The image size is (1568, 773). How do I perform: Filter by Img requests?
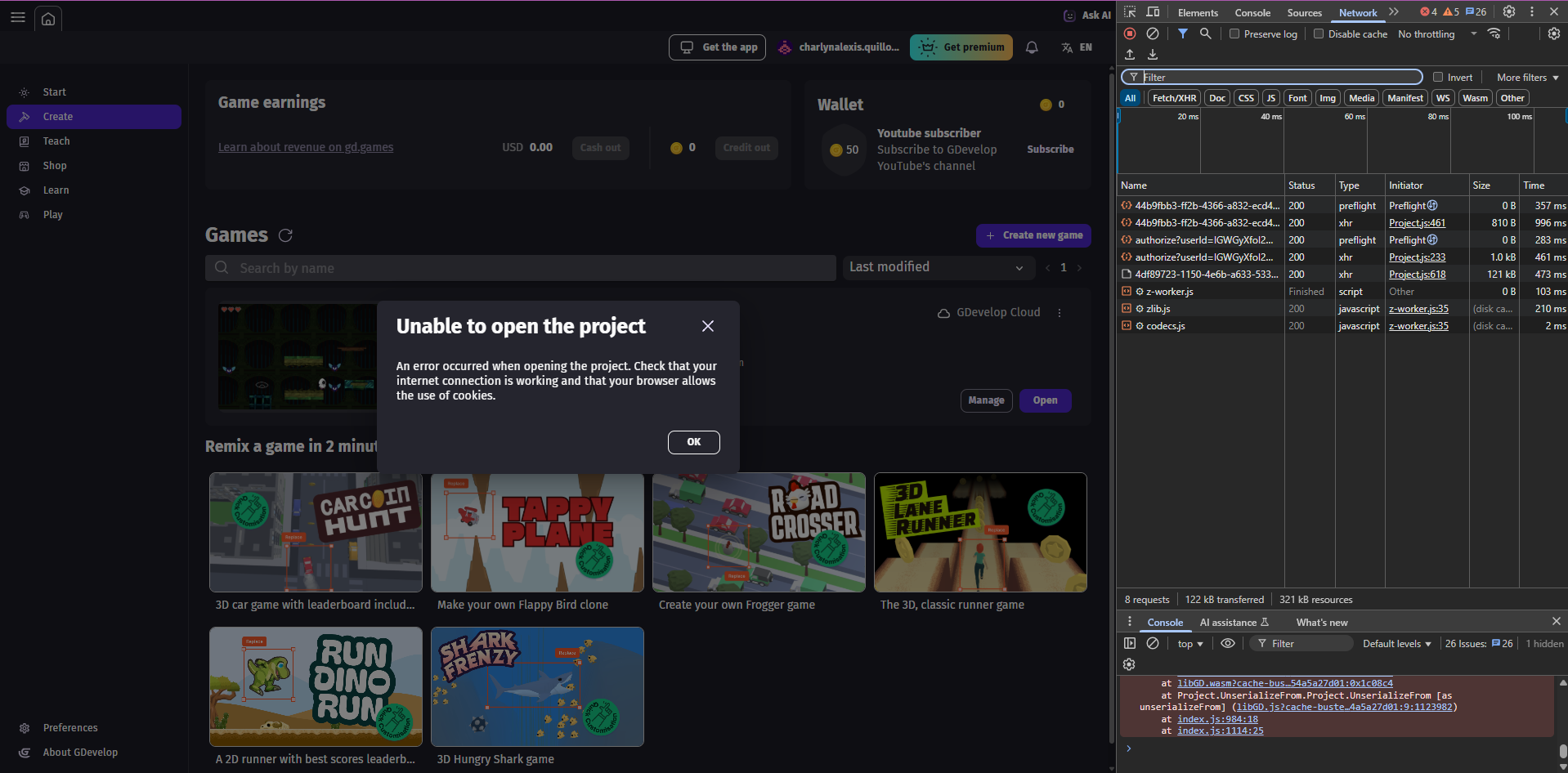click(x=1328, y=98)
